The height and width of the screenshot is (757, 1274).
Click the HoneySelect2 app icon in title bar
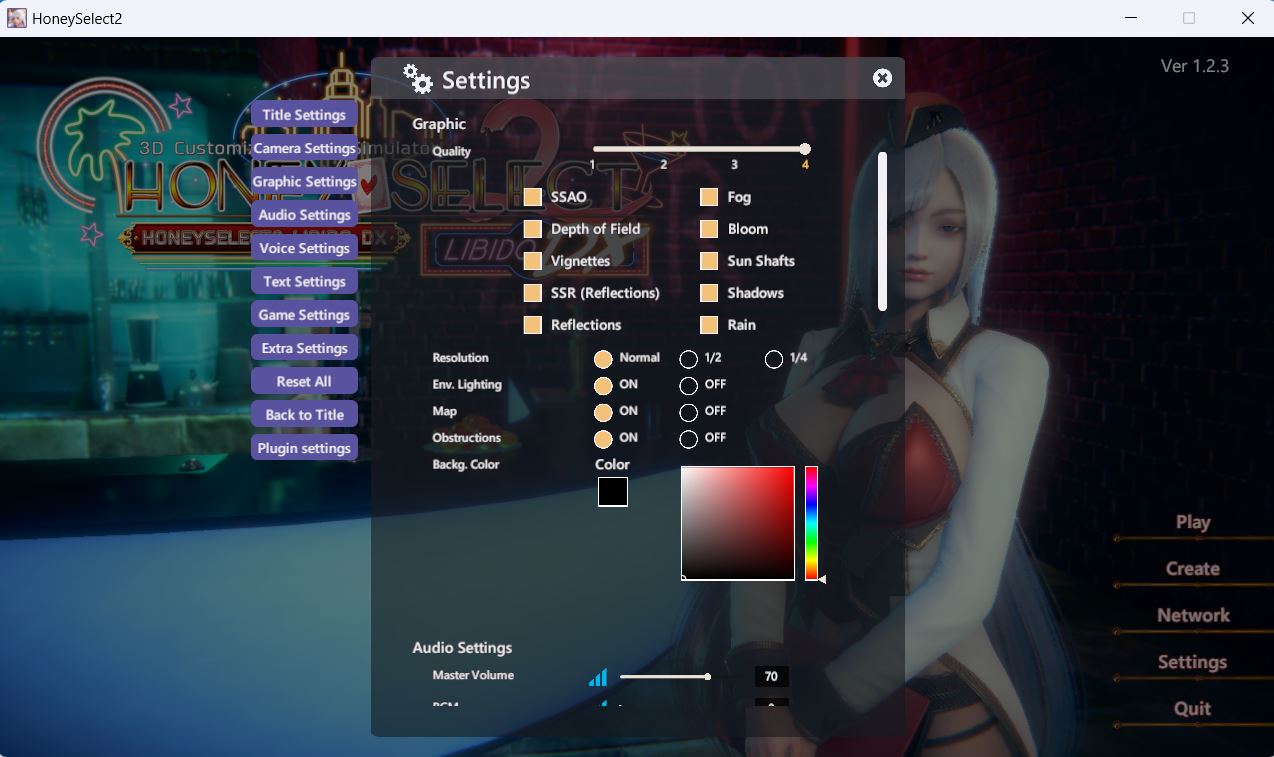(x=17, y=18)
